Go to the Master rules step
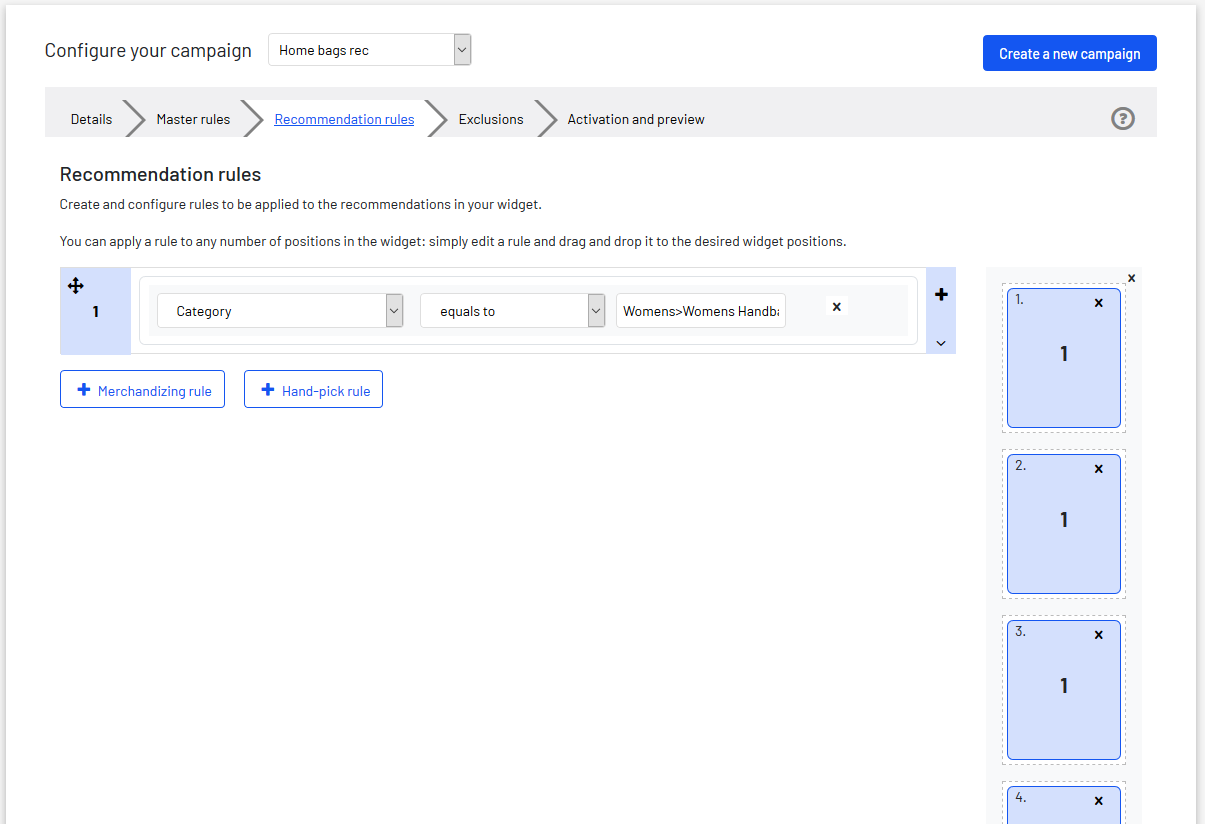 point(193,119)
